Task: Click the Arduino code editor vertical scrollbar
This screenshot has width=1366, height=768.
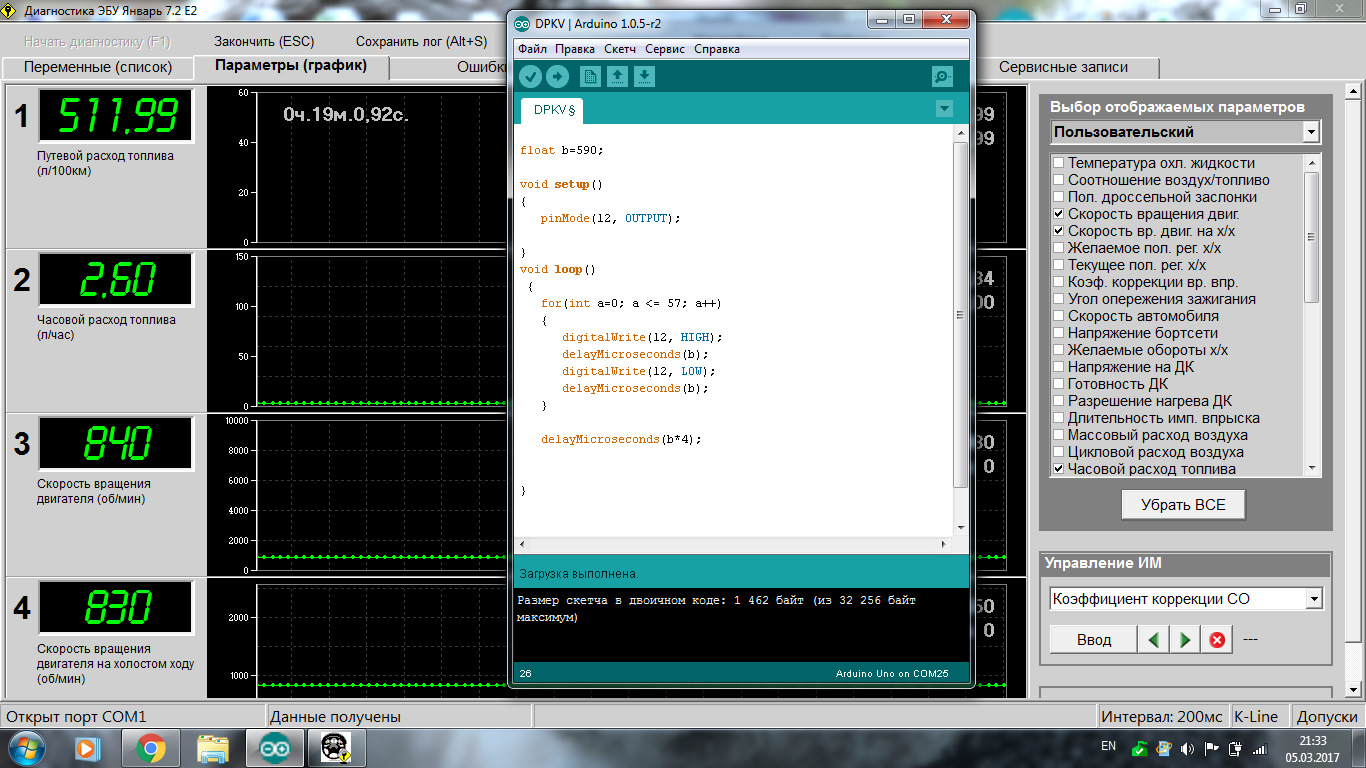Action: click(960, 315)
